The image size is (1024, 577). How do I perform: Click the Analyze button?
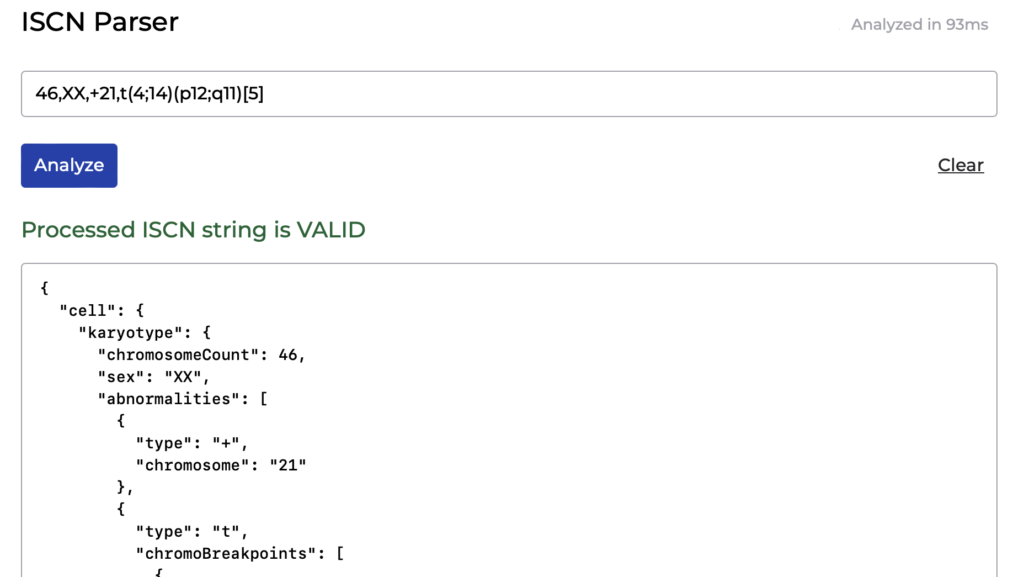tap(69, 166)
